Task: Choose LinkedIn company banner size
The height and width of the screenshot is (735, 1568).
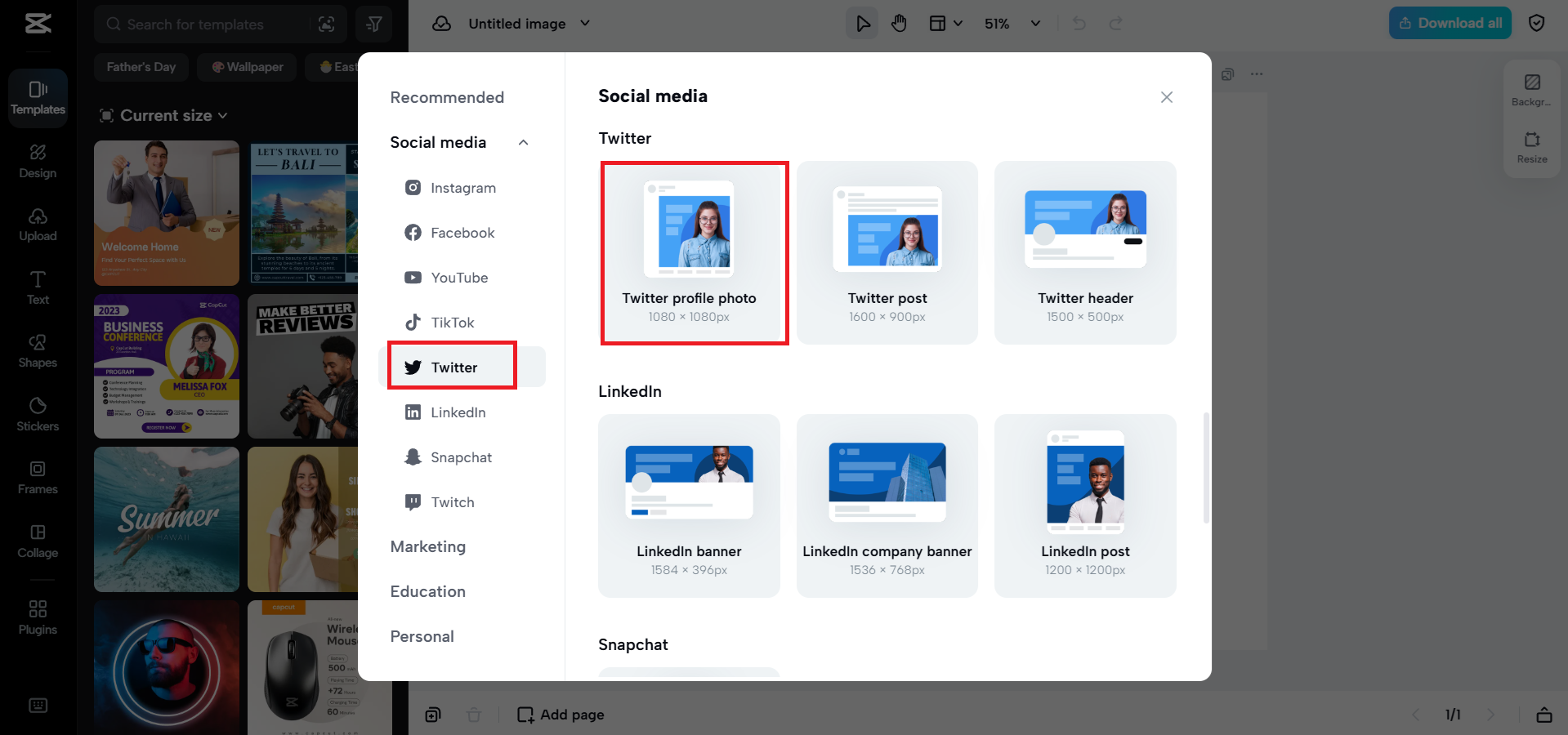Action: pos(887,506)
